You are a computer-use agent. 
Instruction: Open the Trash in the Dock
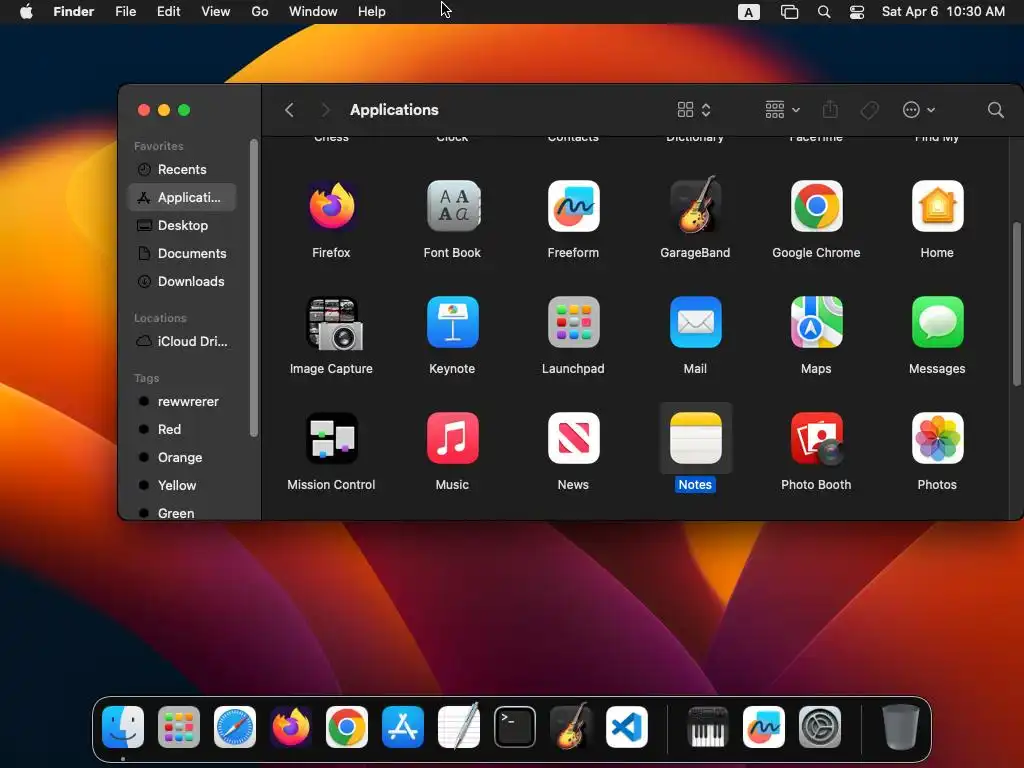click(x=901, y=727)
